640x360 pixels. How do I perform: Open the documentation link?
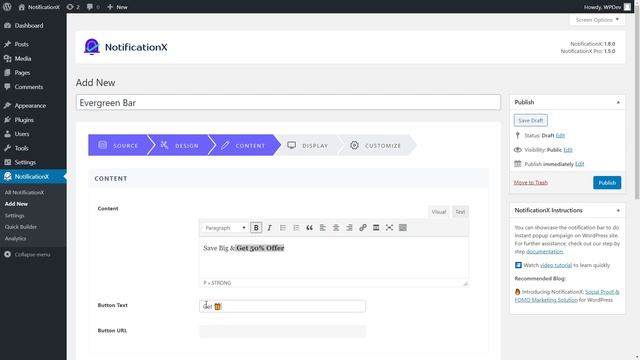pos(544,252)
